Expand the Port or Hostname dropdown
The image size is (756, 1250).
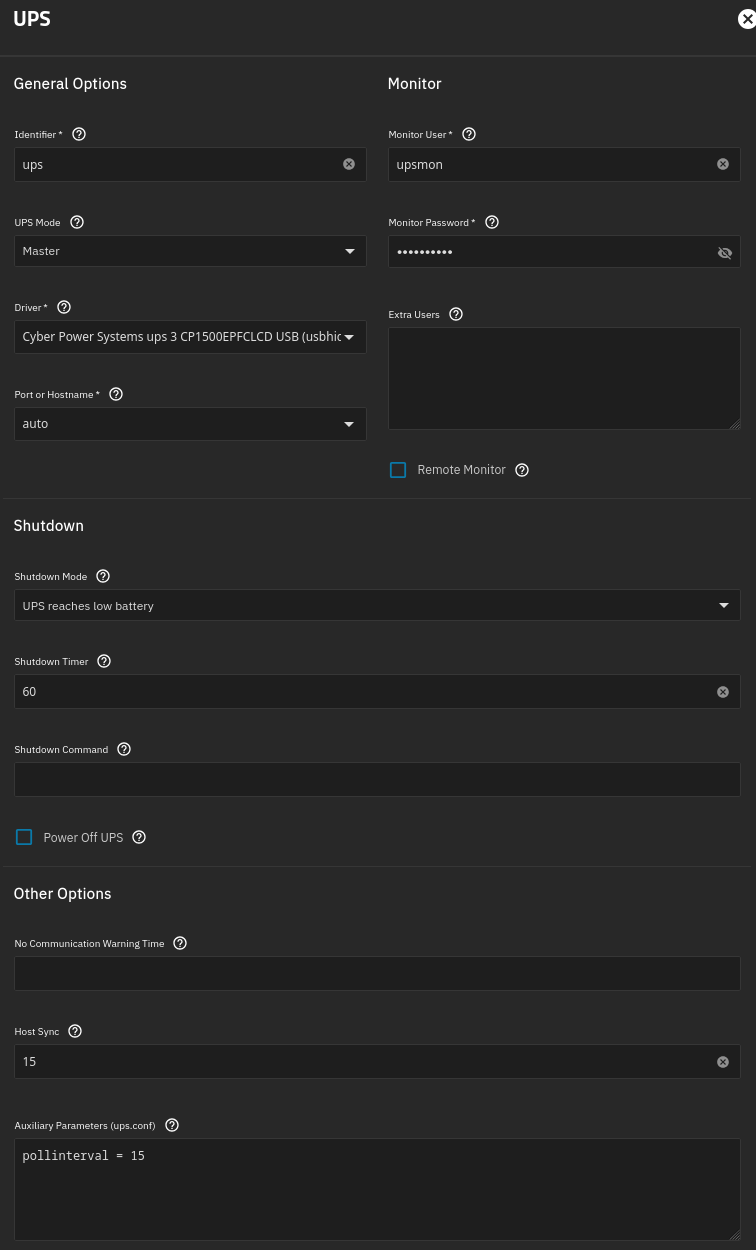click(190, 424)
